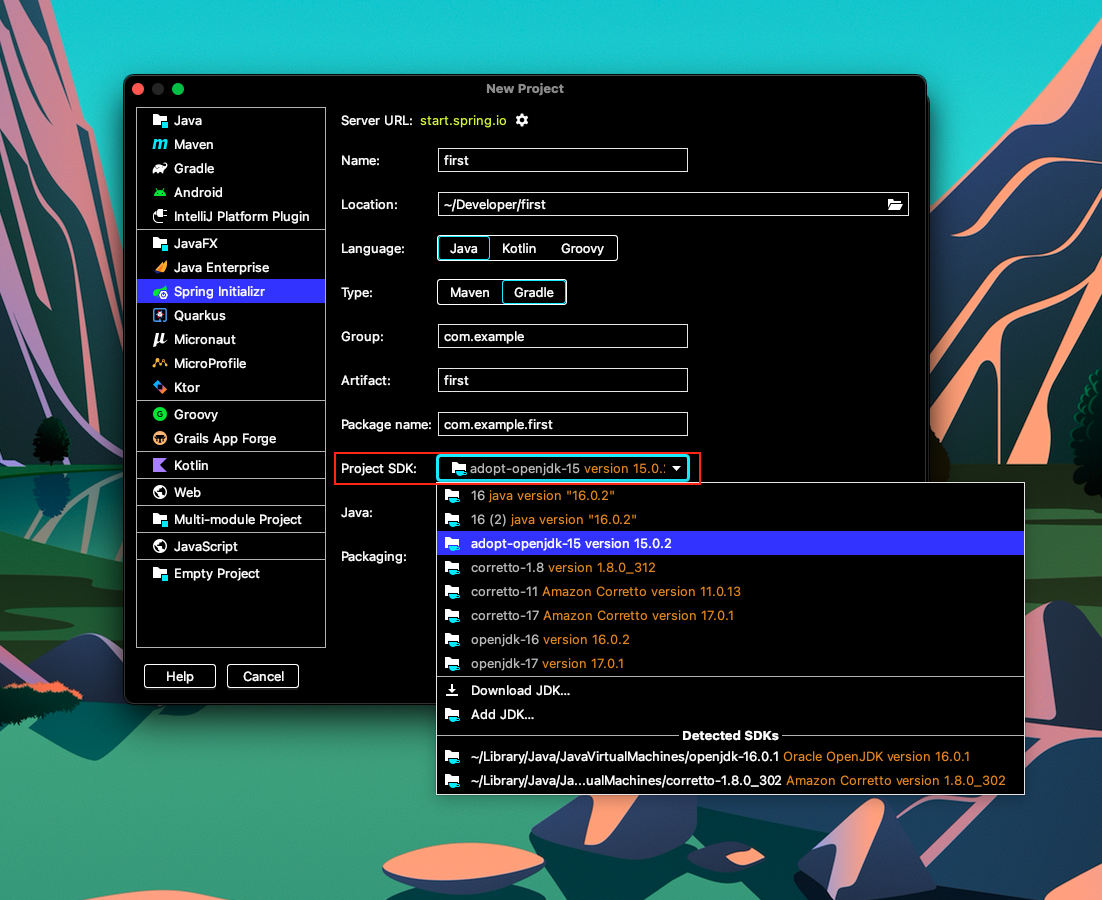Screen dimensions: 1102x900
Task: Click the Name input field
Action: pos(562,160)
